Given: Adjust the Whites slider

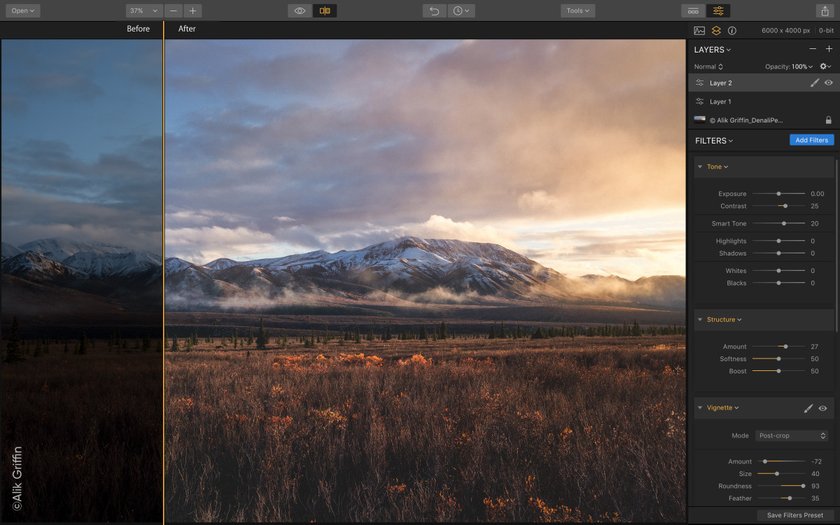Looking at the screenshot, I should pyautogui.click(x=778, y=271).
